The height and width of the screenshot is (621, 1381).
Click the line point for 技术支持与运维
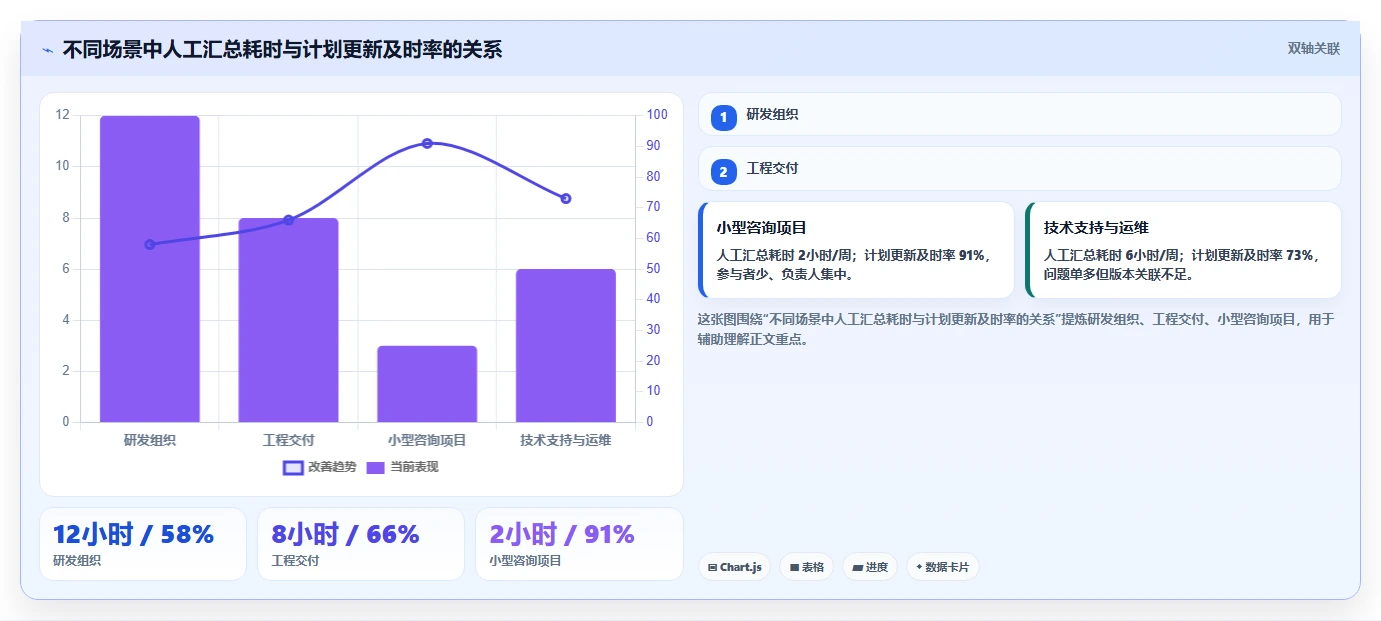[x=566, y=198]
